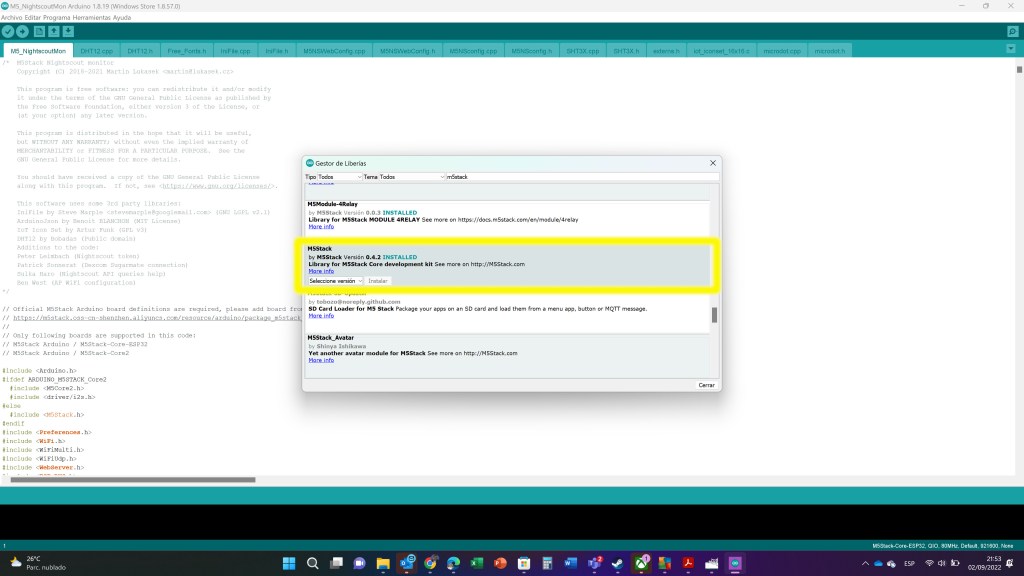Expand the Tema filter dropdown
Viewport: 1024px width, 576px height.
coord(405,177)
